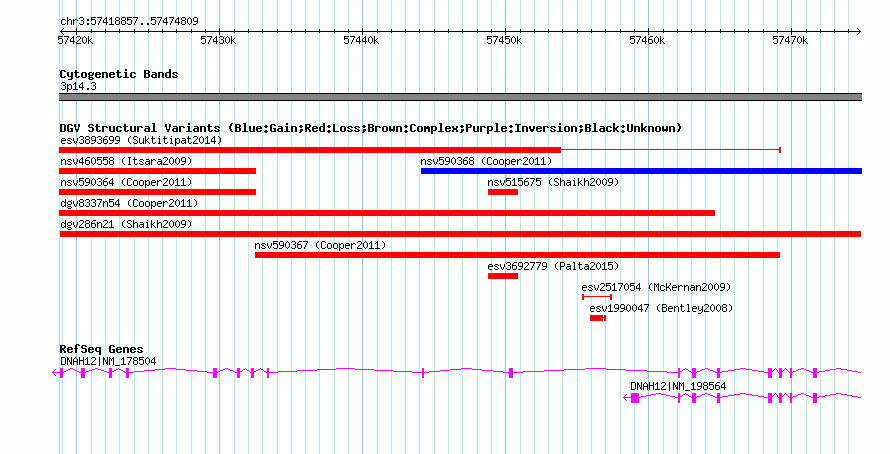Click the dgv286n21 full-width red bar
Image resolution: width=890 pixels, height=454 pixels.
click(x=460, y=234)
